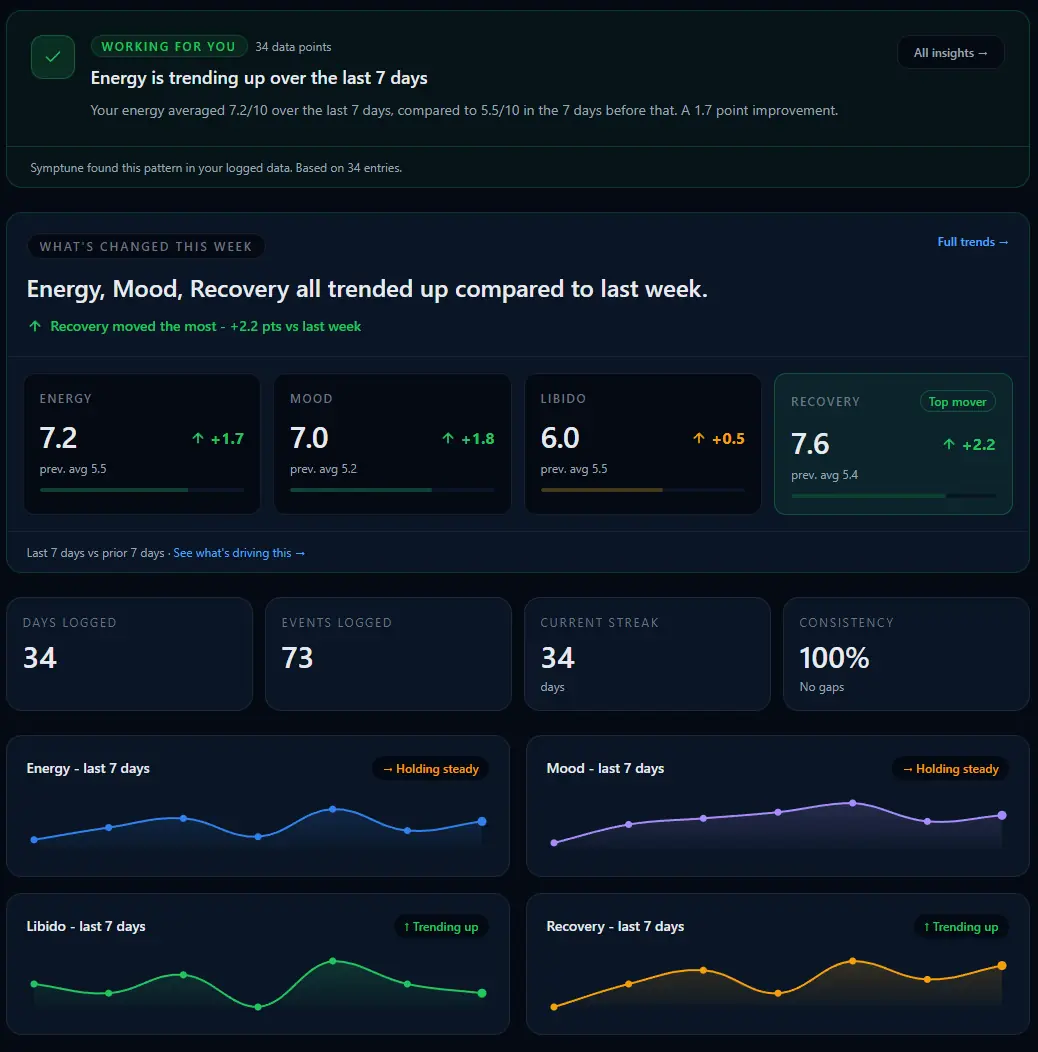
Task: Click the last data point on Mood chart
Action: (1002, 815)
